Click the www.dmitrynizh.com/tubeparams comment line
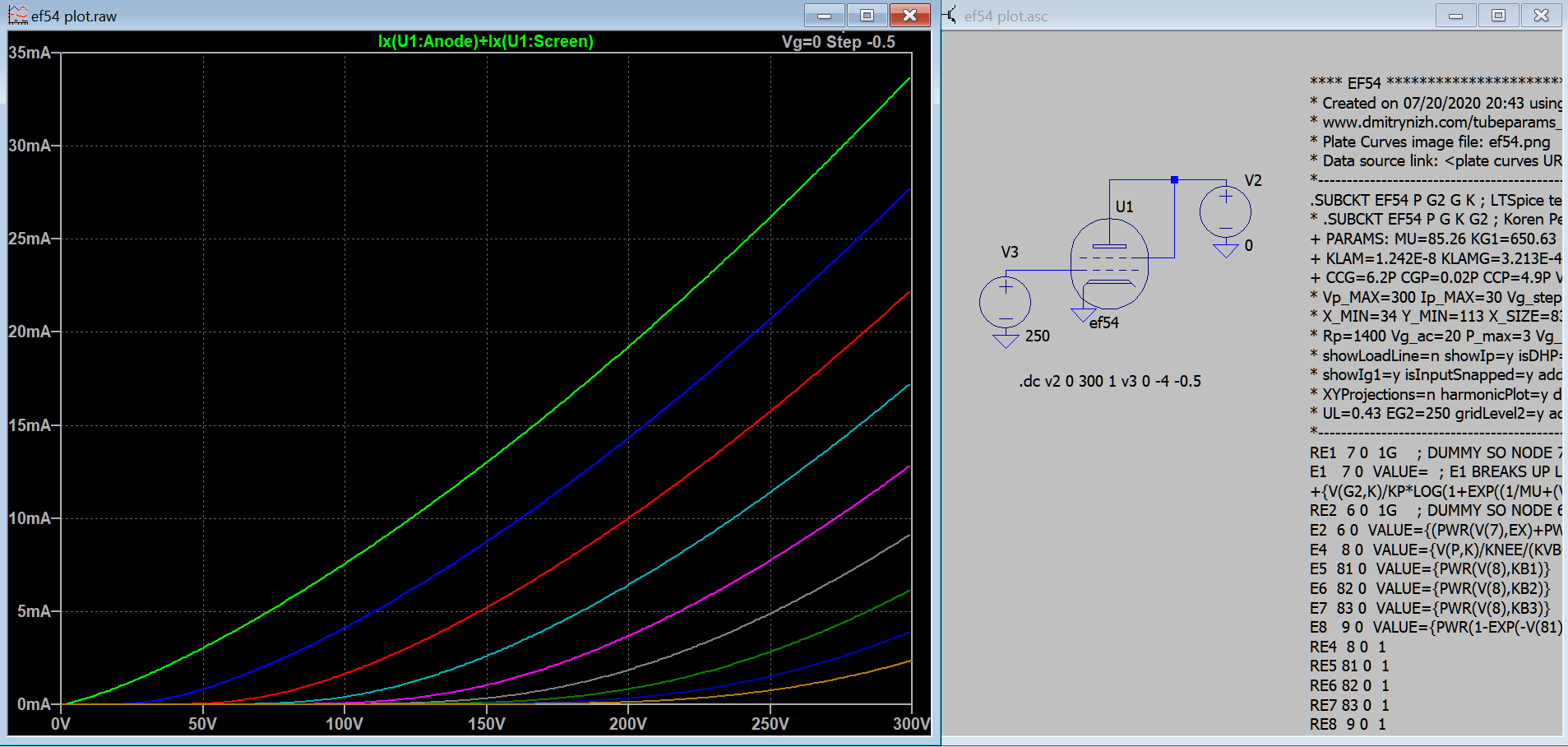Screen dimensions: 1568x747 (x=1436, y=122)
